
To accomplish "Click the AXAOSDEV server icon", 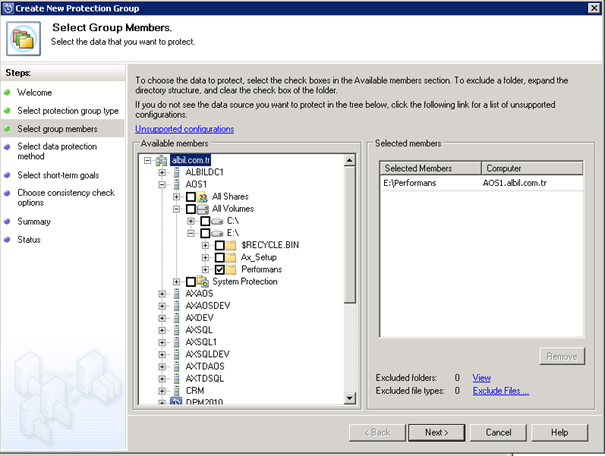I will 176,306.
